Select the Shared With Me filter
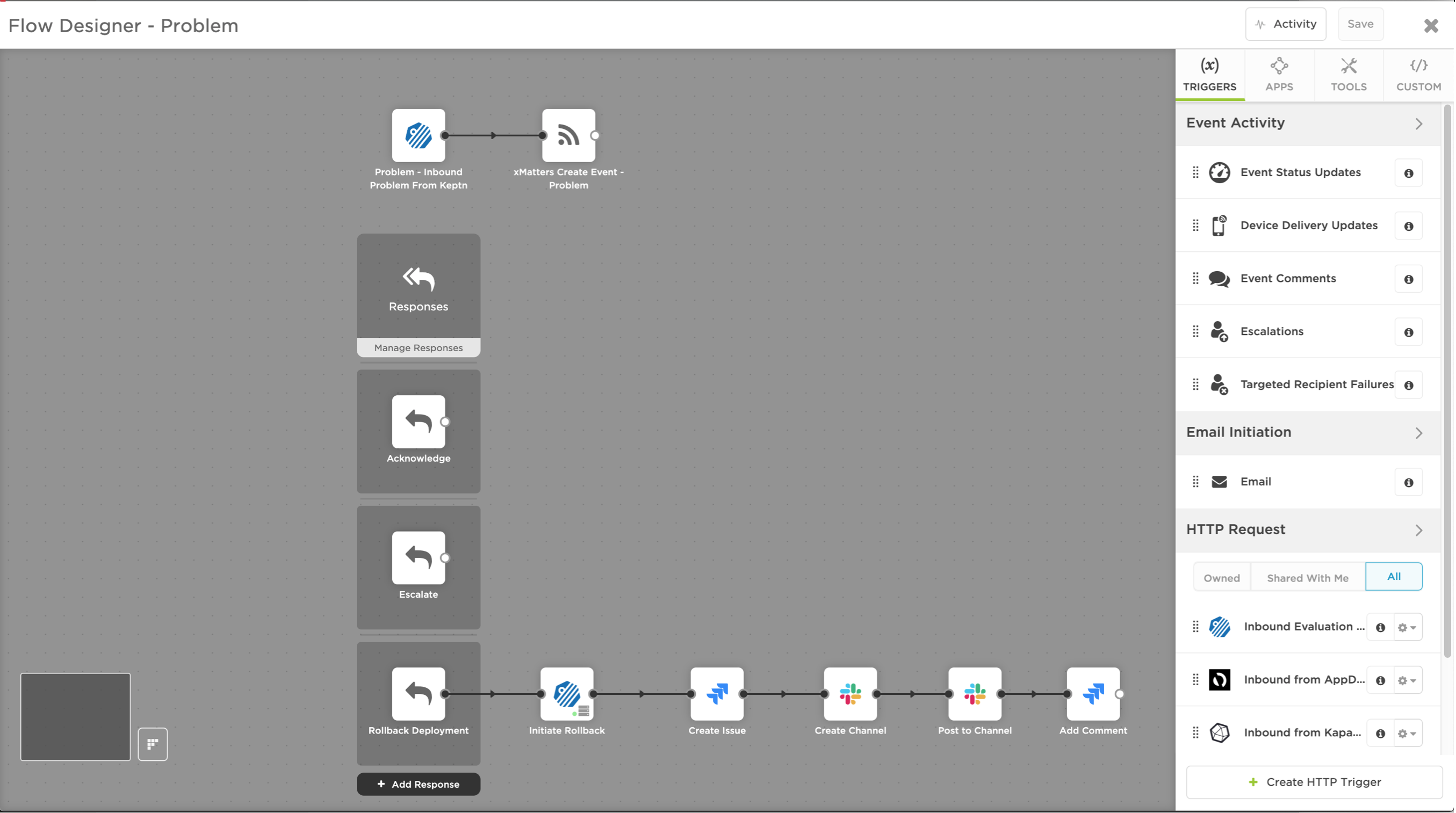This screenshot has height=813, width=1456. (1307, 577)
